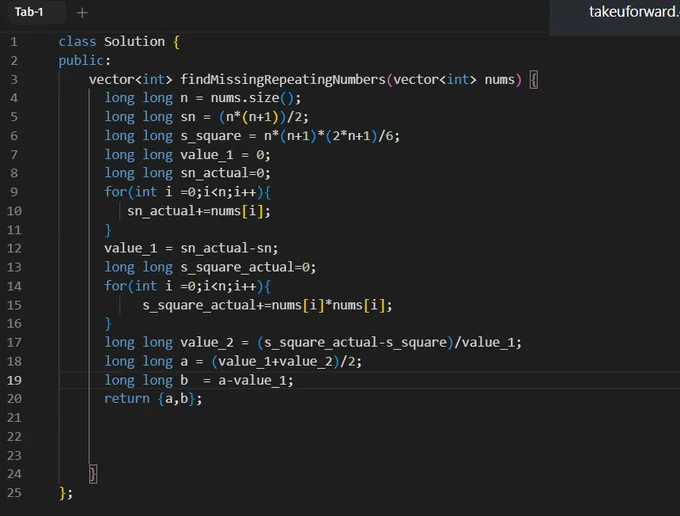This screenshot has height=516, width=680.
Task: Click the 'return {a,b};' statement
Action: [153, 398]
